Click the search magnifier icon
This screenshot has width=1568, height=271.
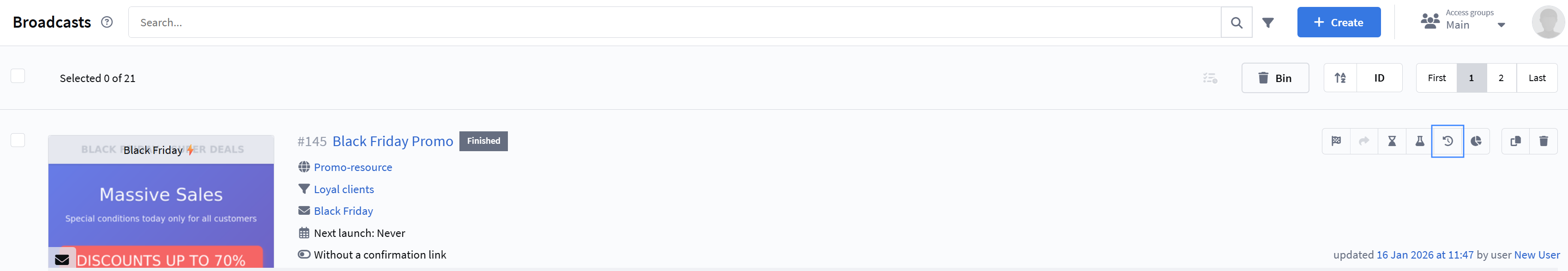(x=1236, y=23)
